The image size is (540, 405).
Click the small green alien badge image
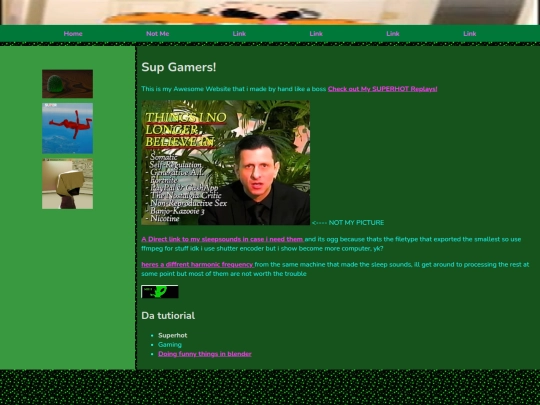[160, 291]
